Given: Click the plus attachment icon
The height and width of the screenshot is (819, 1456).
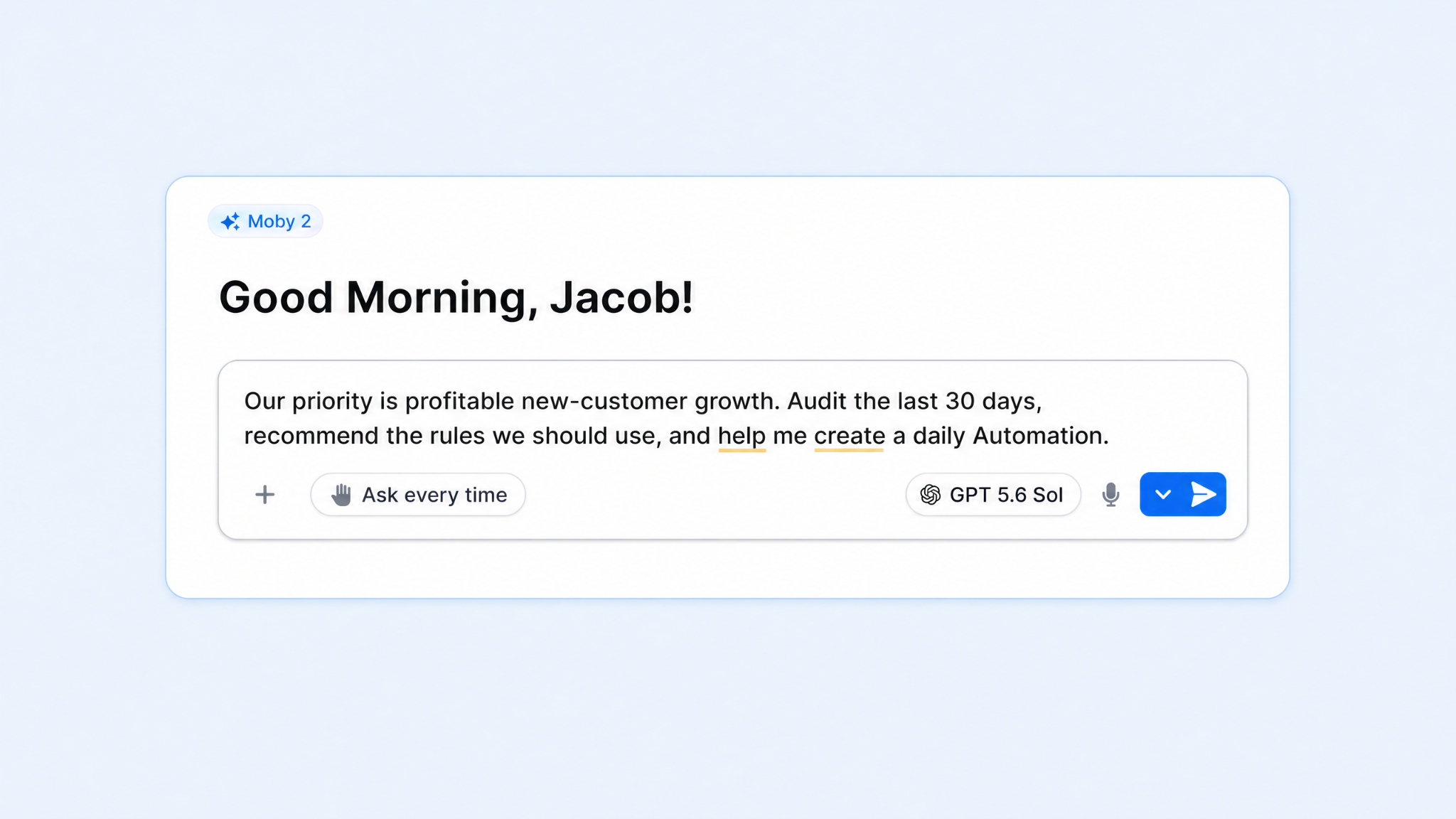Looking at the screenshot, I should coord(264,494).
